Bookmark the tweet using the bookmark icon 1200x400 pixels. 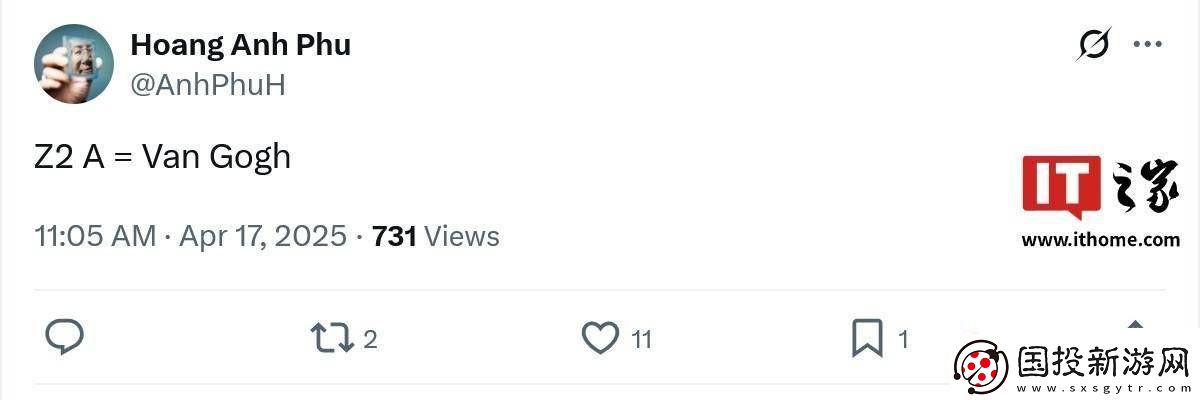click(x=866, y=338)
